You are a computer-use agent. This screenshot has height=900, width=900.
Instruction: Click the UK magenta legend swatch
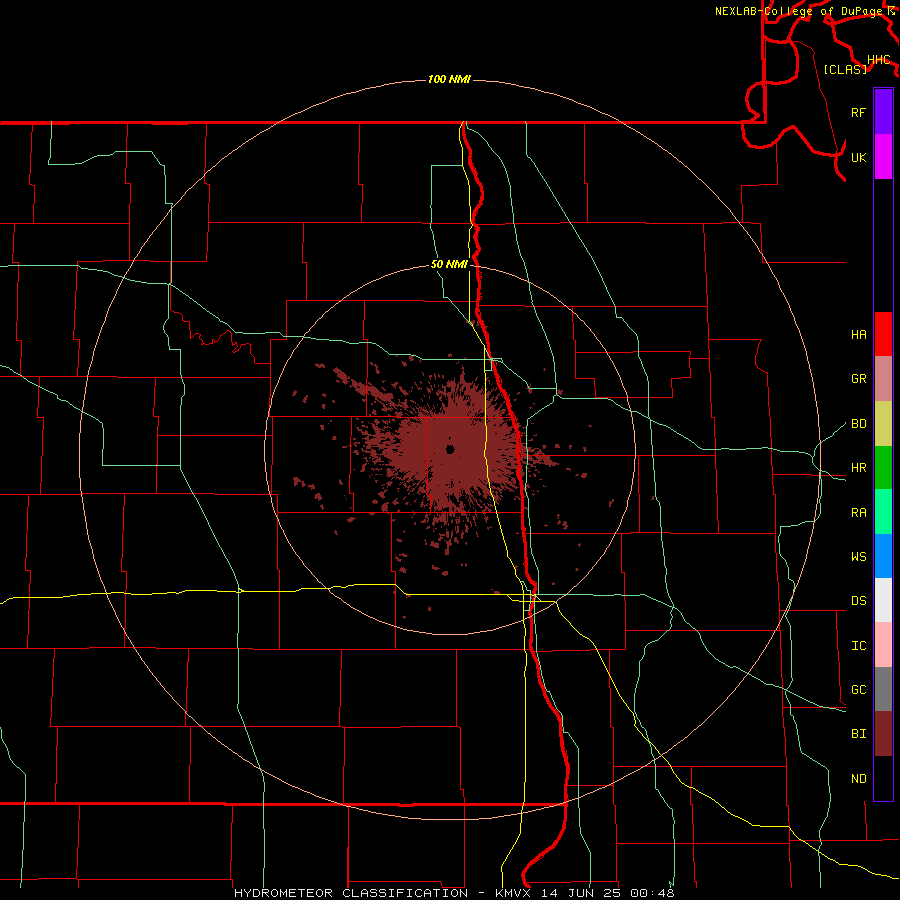click(x=883, y=157)
